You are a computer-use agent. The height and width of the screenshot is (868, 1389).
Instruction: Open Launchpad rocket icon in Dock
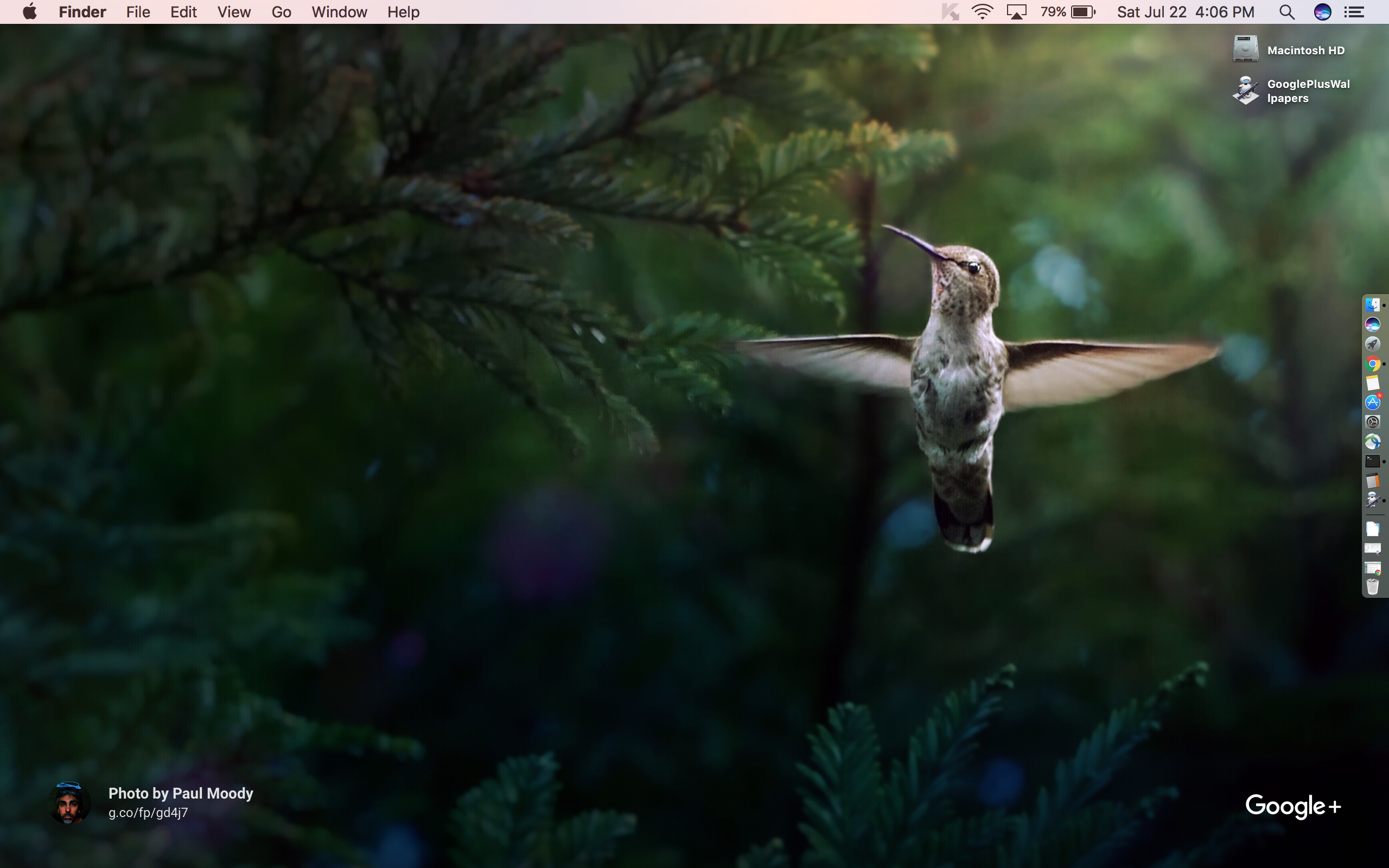tap(1372, 344)
